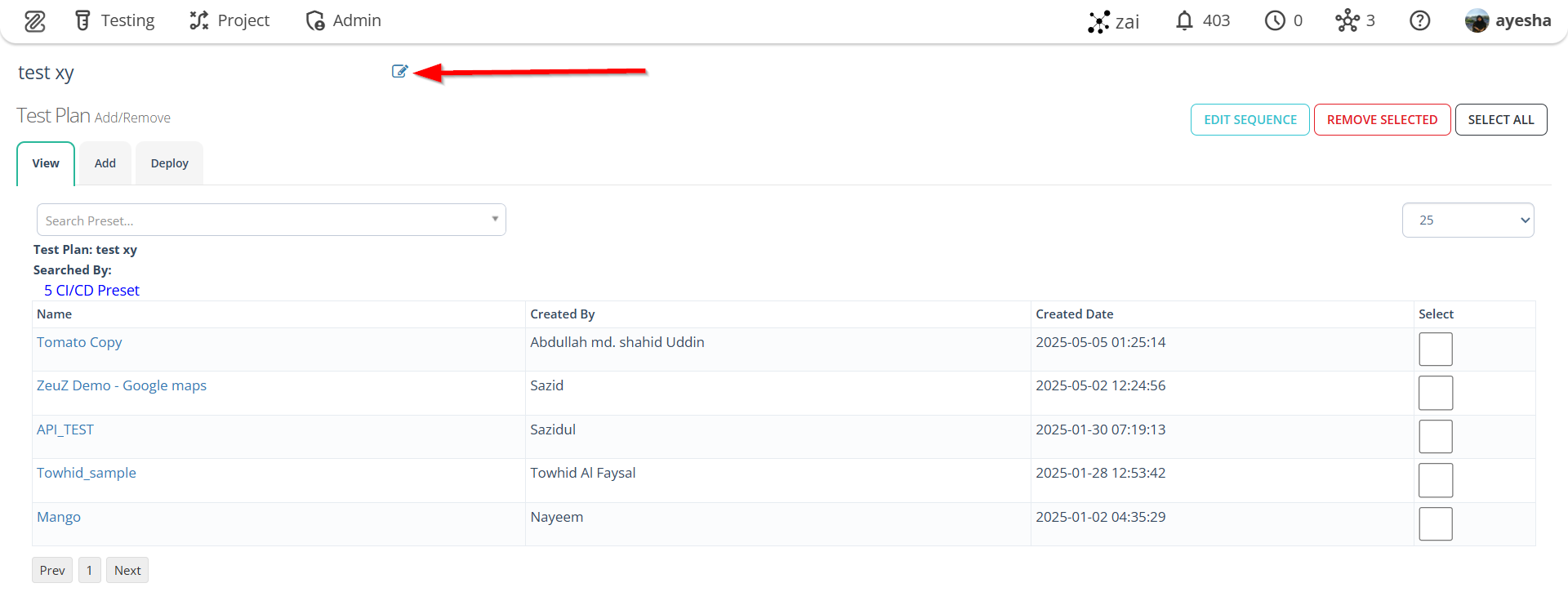
Task: Click the Admin shield icon
Action: click(315, 20)
